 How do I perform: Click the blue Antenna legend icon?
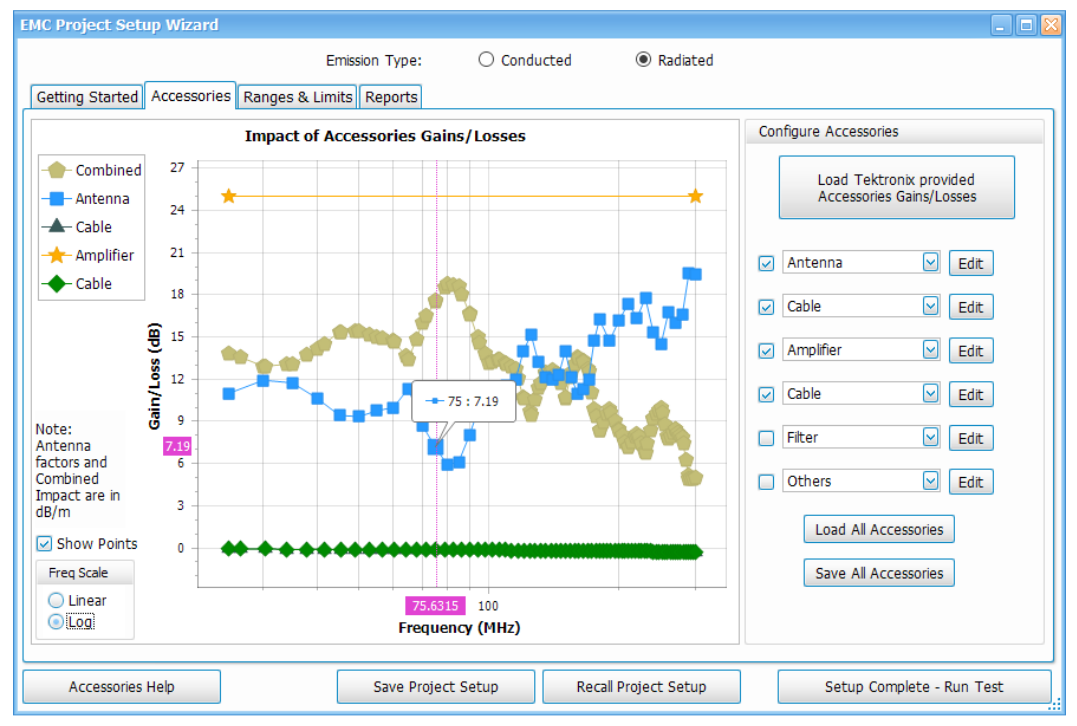(x=57, y=198)
